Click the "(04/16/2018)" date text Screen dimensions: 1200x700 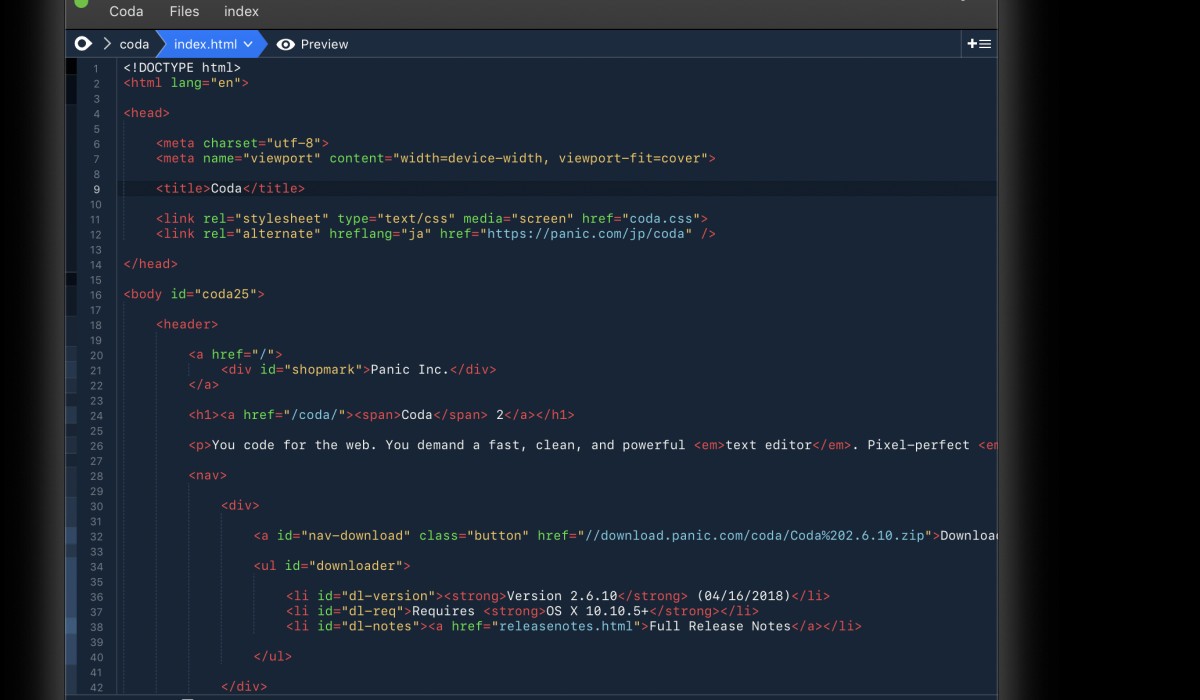[x=744, y=596]
